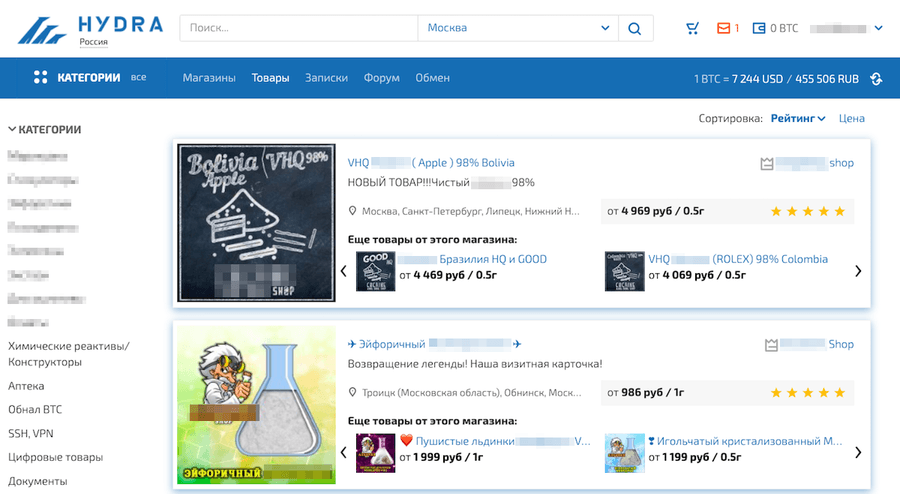Click the 'от 4 069 руб / 0.5г' price
The height and width of the screenshot is (494, 900).
pos(697,275)
